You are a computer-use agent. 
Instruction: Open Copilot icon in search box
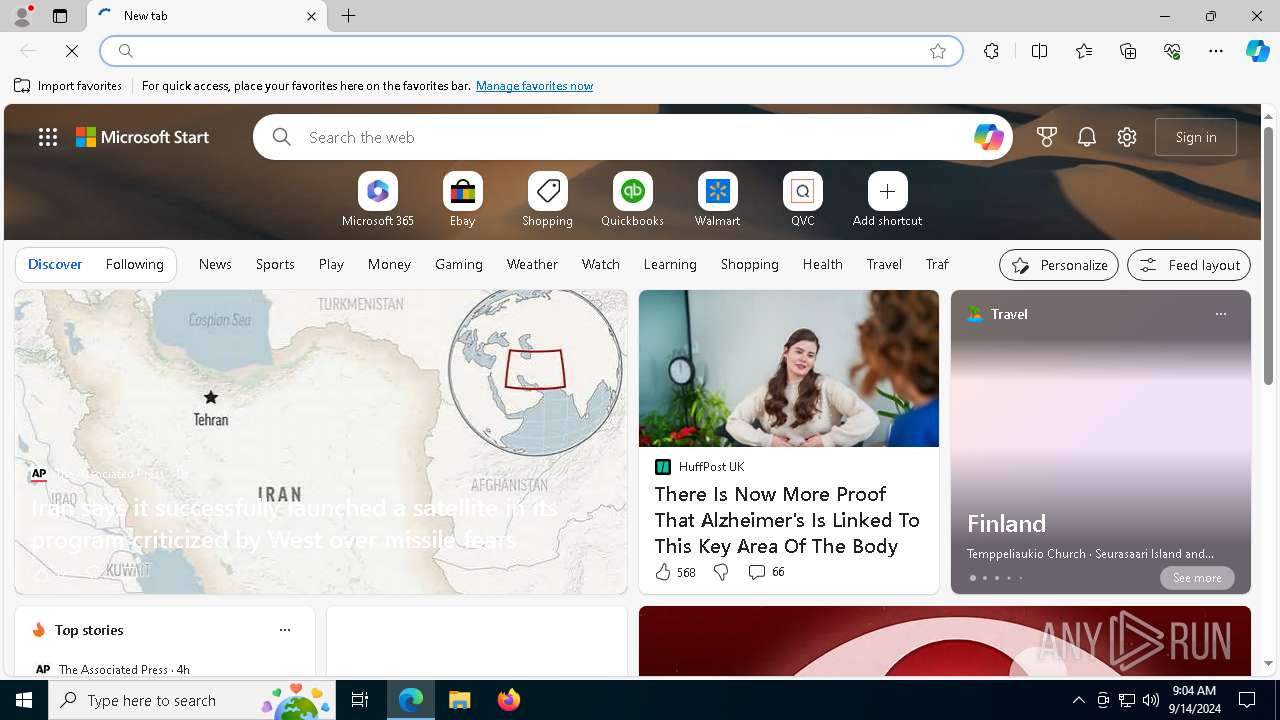point(988,137)
